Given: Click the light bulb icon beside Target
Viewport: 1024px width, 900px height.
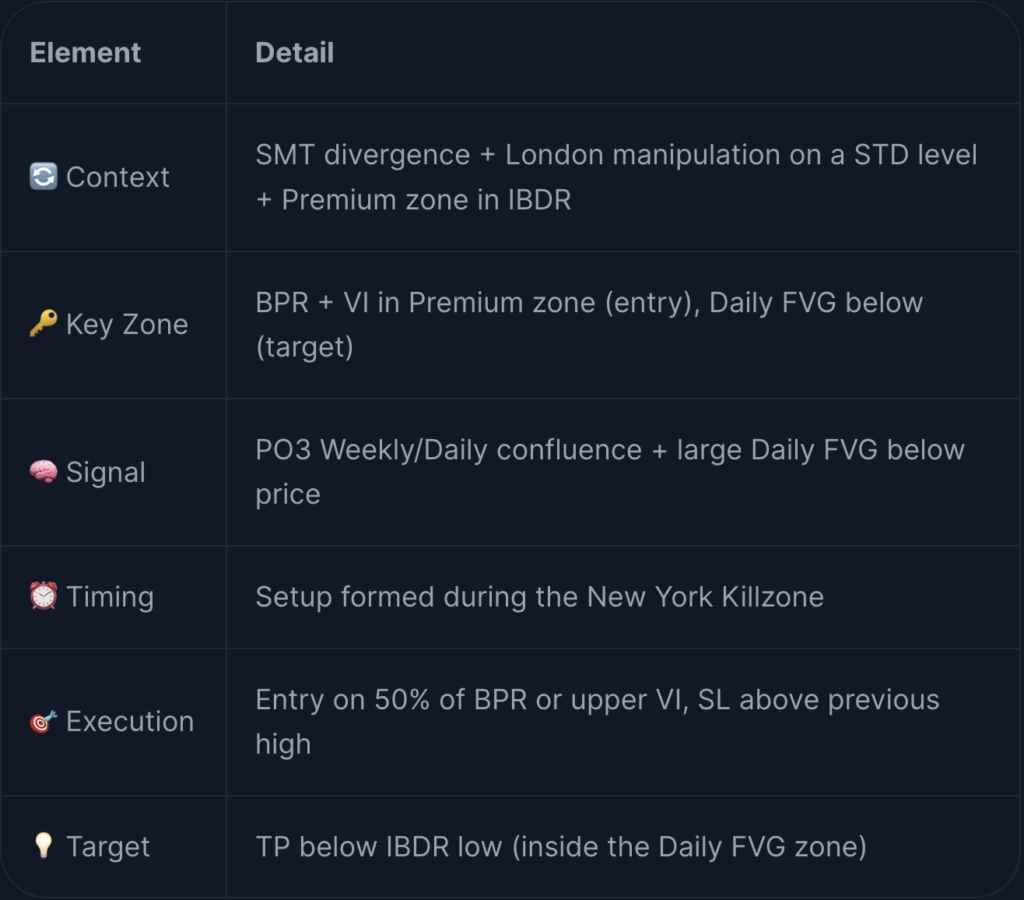Looking at the screenshot, I should pyautogui.click(x=43, y=846).
